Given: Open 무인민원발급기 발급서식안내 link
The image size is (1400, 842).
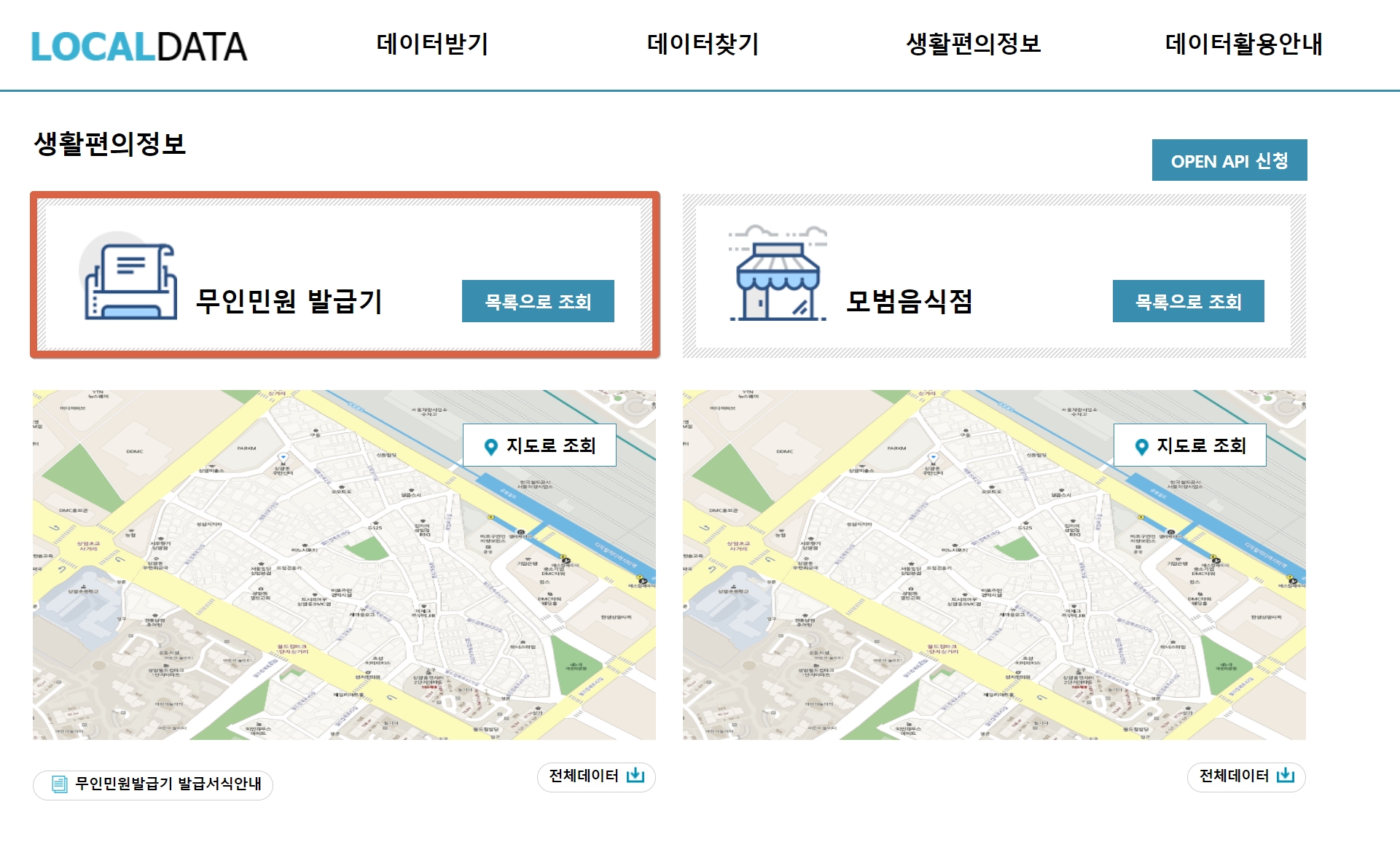Looking at the screenshot, I should point(168,784).
